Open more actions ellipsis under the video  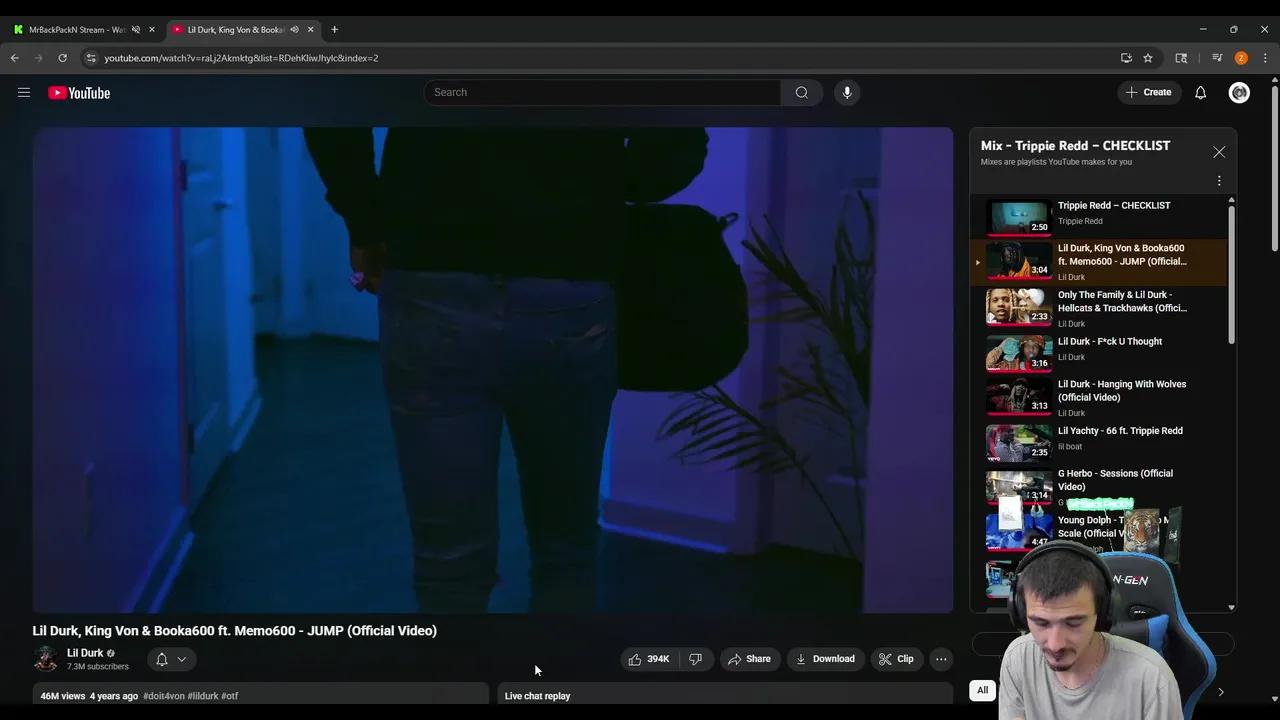click(941, 659)
